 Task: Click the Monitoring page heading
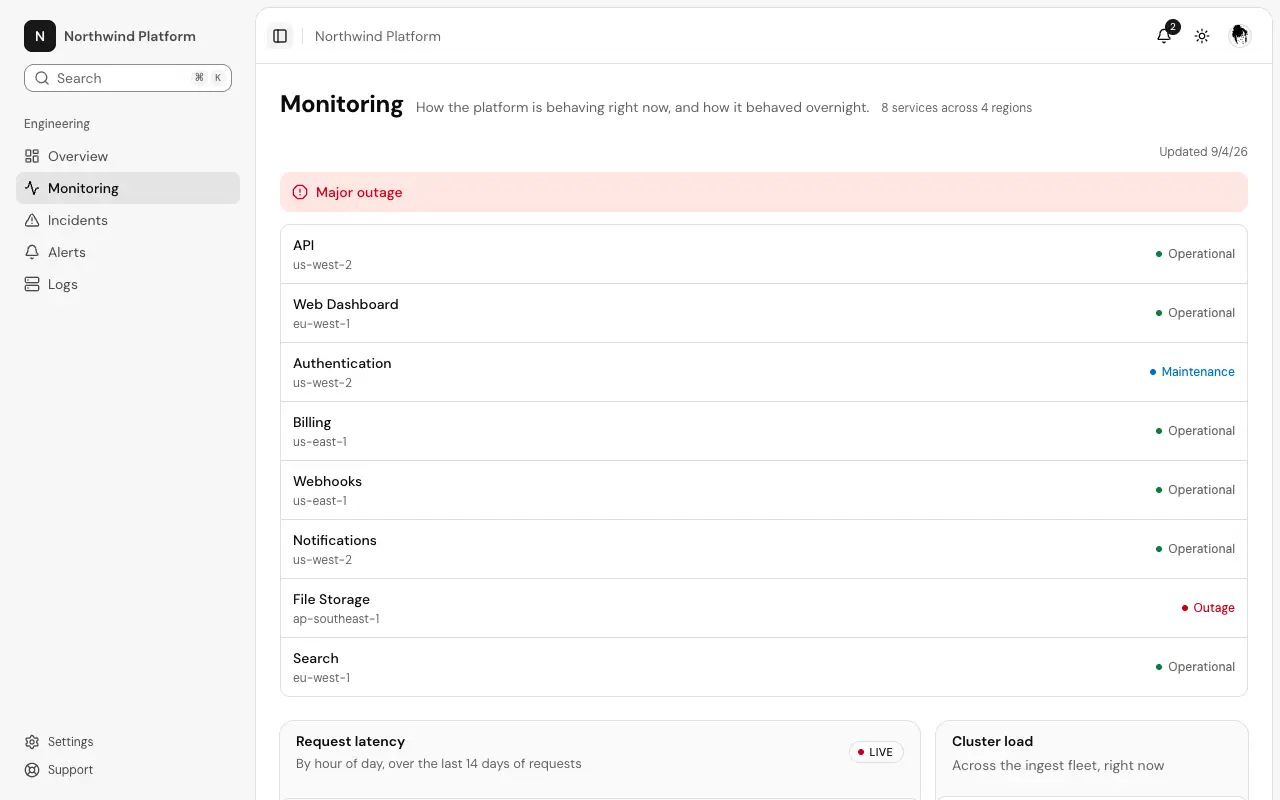[x=342, y=104]
